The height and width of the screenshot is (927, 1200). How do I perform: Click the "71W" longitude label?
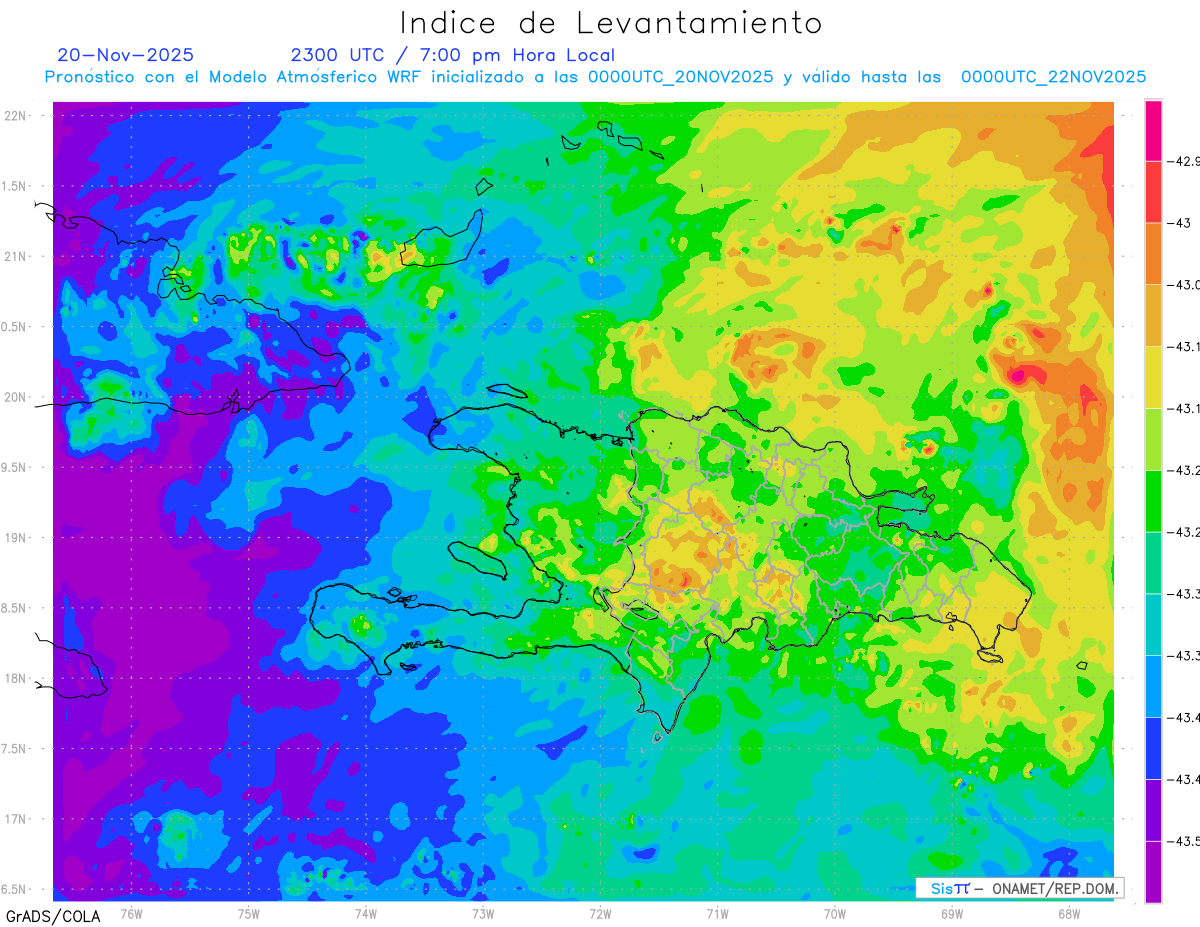[x=717, y=913]
